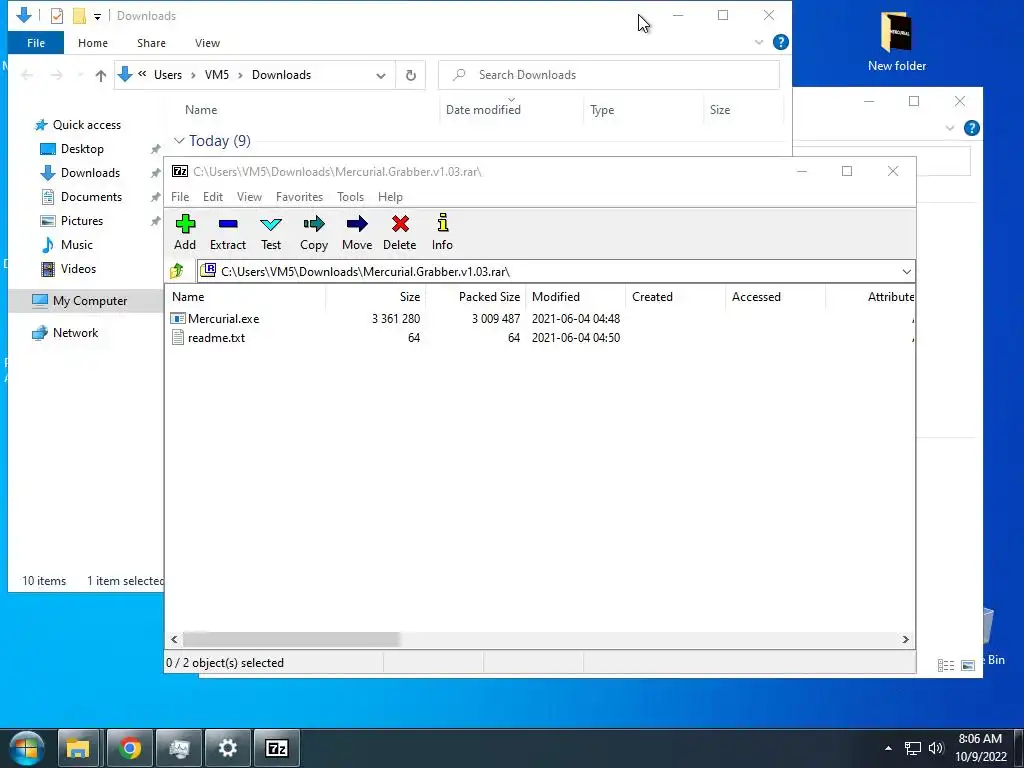Open the quick access toolbar customize dropdown
The width and height of the screenshot is (1024, 768).
coord(97,16)
